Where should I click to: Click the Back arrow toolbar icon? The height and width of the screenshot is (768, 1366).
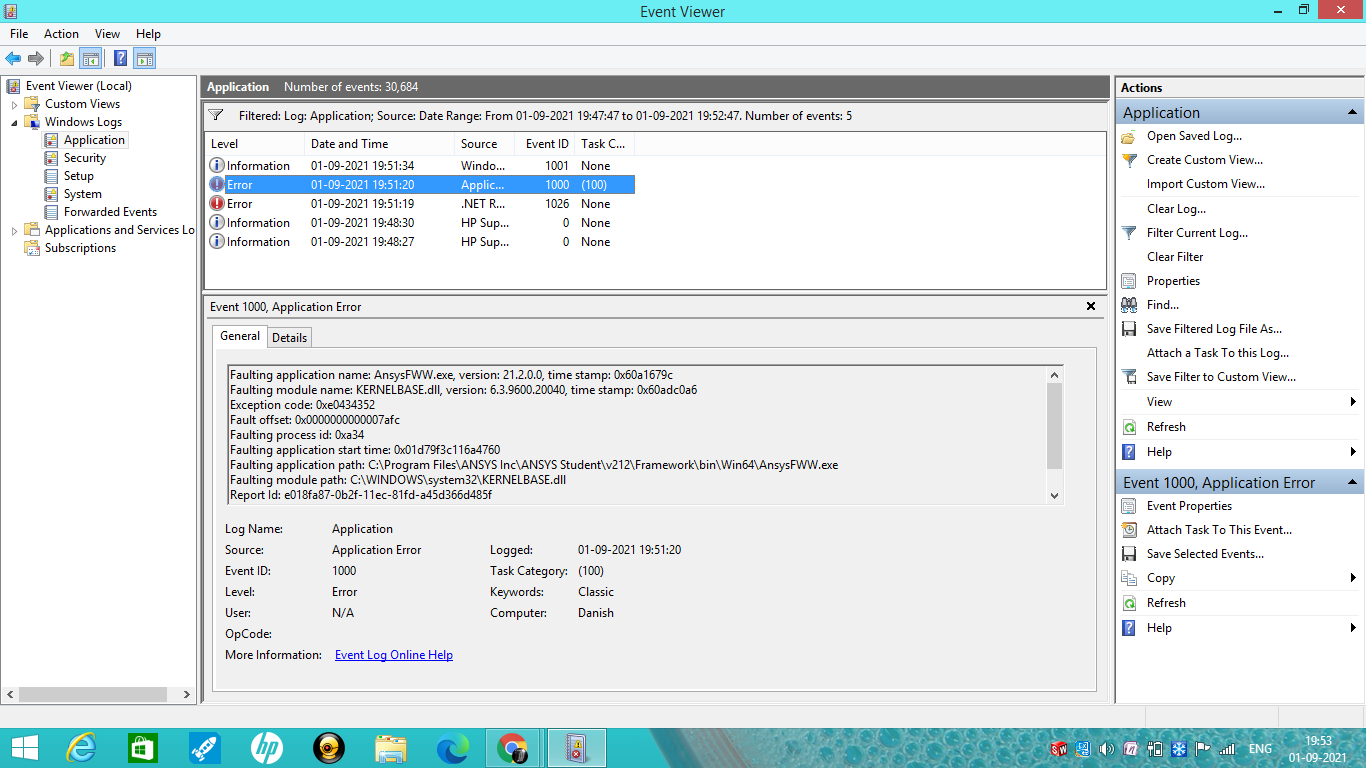13,58
